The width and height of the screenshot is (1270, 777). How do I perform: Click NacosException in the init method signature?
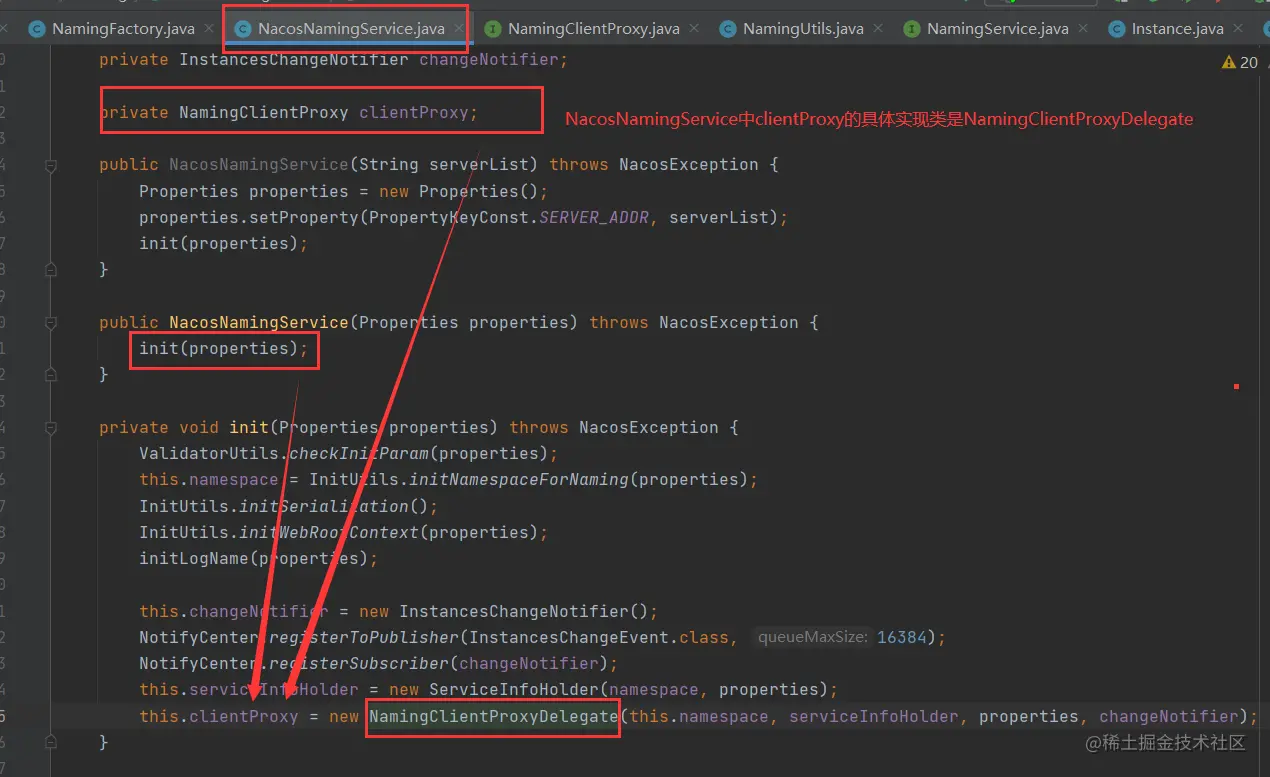tap(649, 427)
